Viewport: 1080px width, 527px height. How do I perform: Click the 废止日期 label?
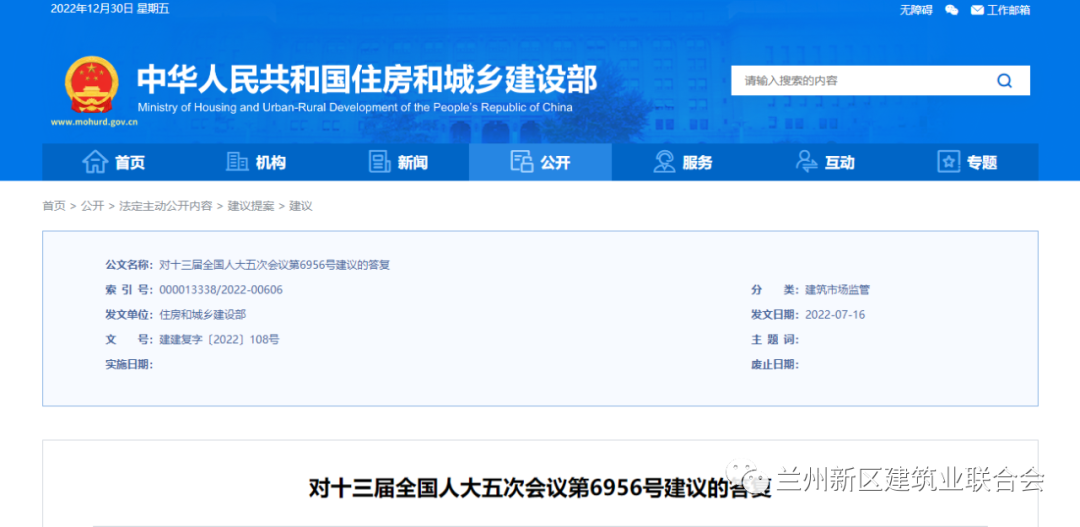point(775,364)
